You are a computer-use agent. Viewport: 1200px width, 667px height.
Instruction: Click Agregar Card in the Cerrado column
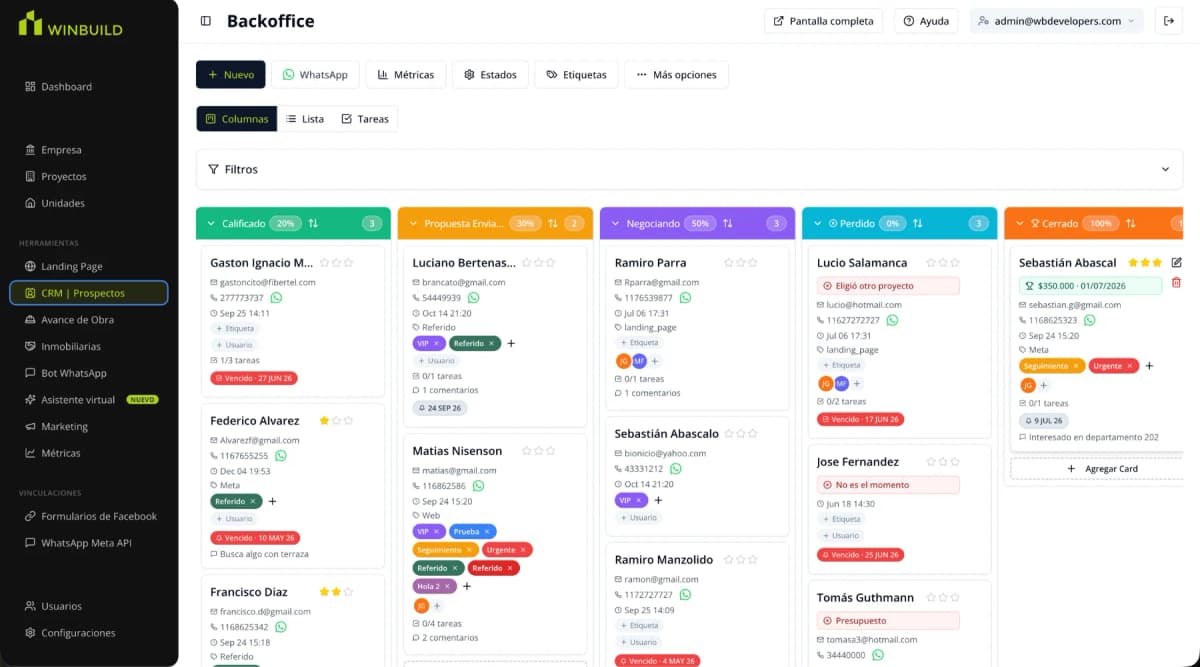pyautogui.click(x=1101, y=468)
